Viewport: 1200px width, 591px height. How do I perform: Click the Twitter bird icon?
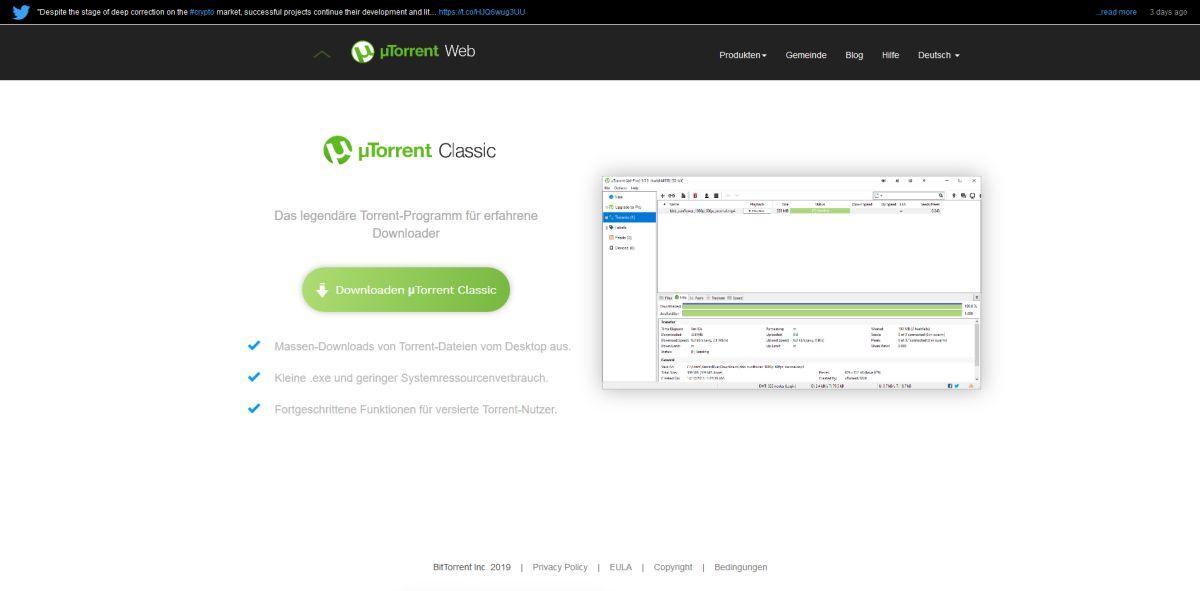[21, 12]
